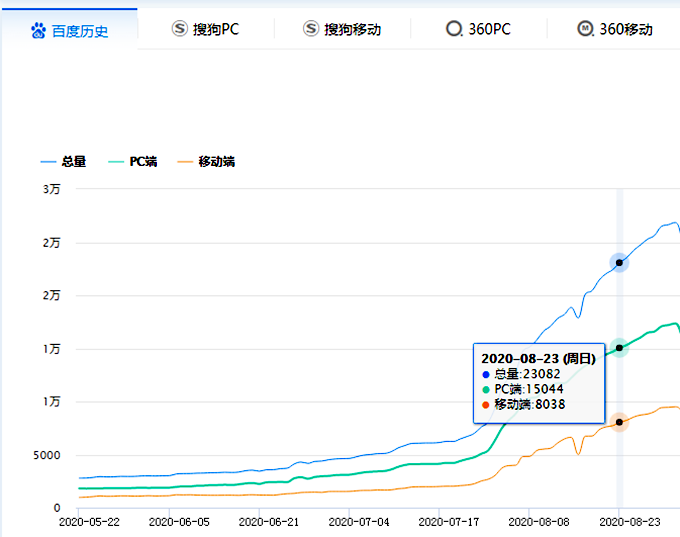Image resolution: width=680 pixels, height=537 pixels.
Task: Hide the PC端 series via legend
Action: click(x=133, y=161)
